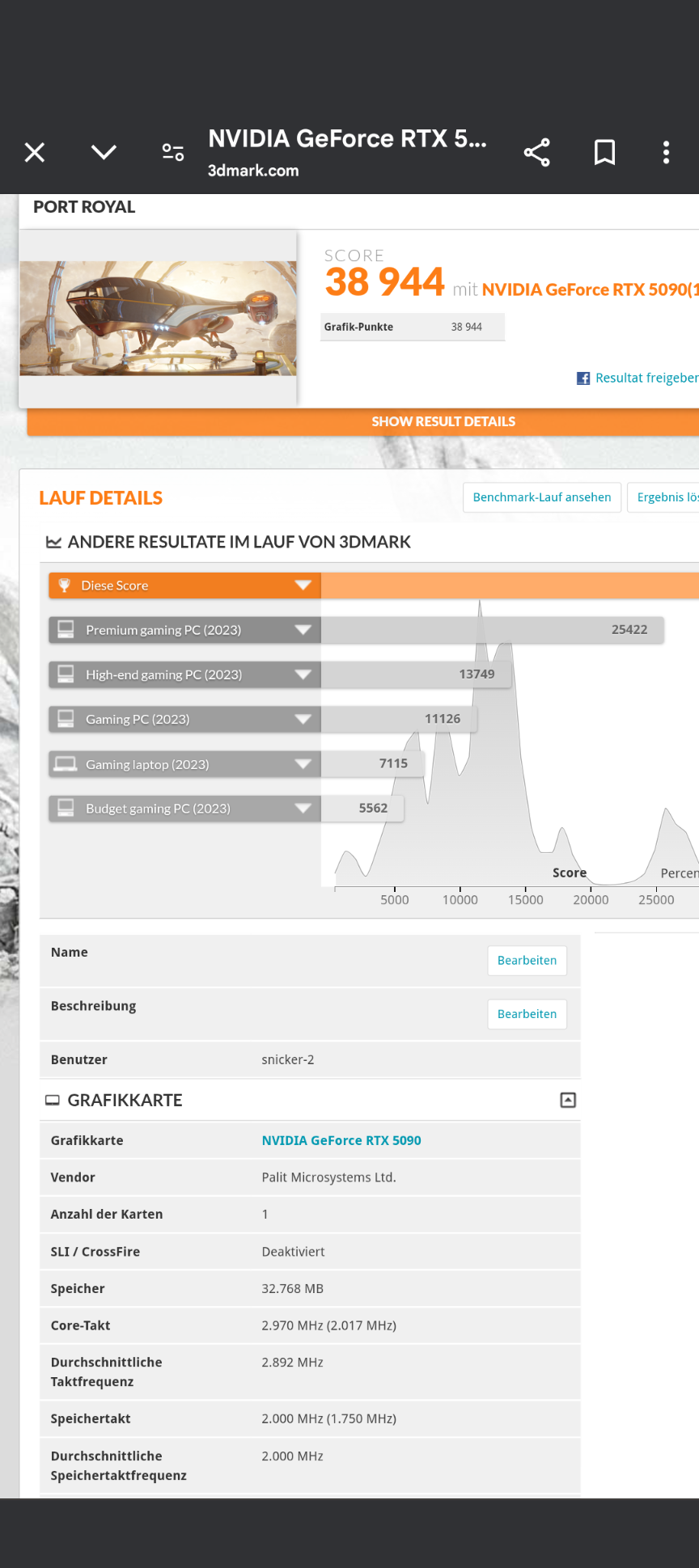Click the 2.892 MHz average clock value

click(x=292, y=1363)
